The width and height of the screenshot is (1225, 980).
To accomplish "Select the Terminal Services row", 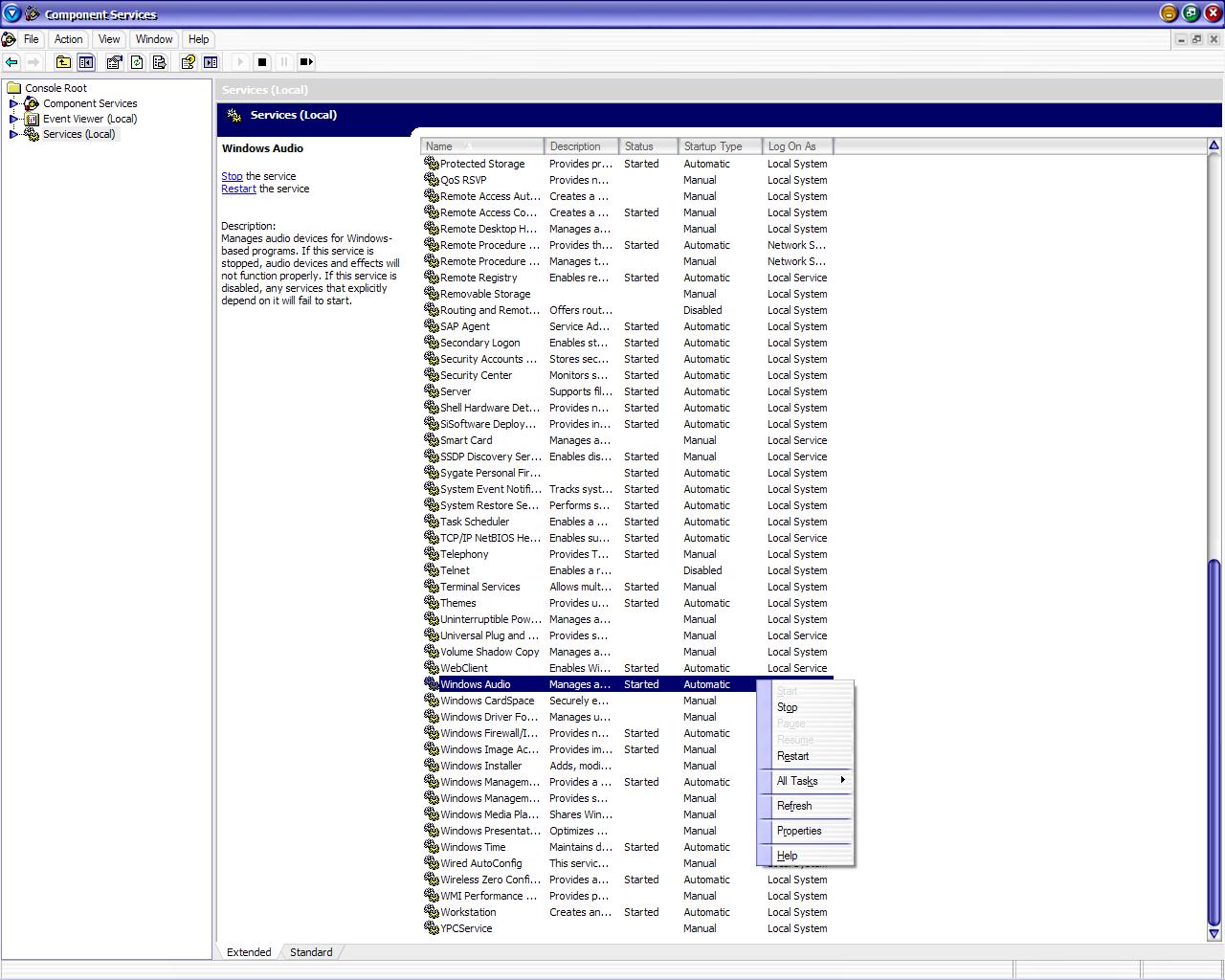I will (627, 587).
